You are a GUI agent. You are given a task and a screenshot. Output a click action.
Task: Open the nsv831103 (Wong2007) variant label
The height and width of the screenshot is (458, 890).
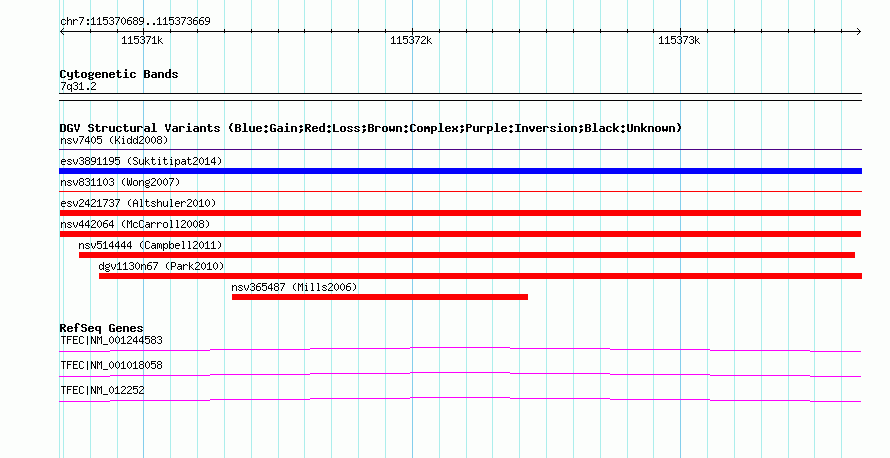[120, 182]
